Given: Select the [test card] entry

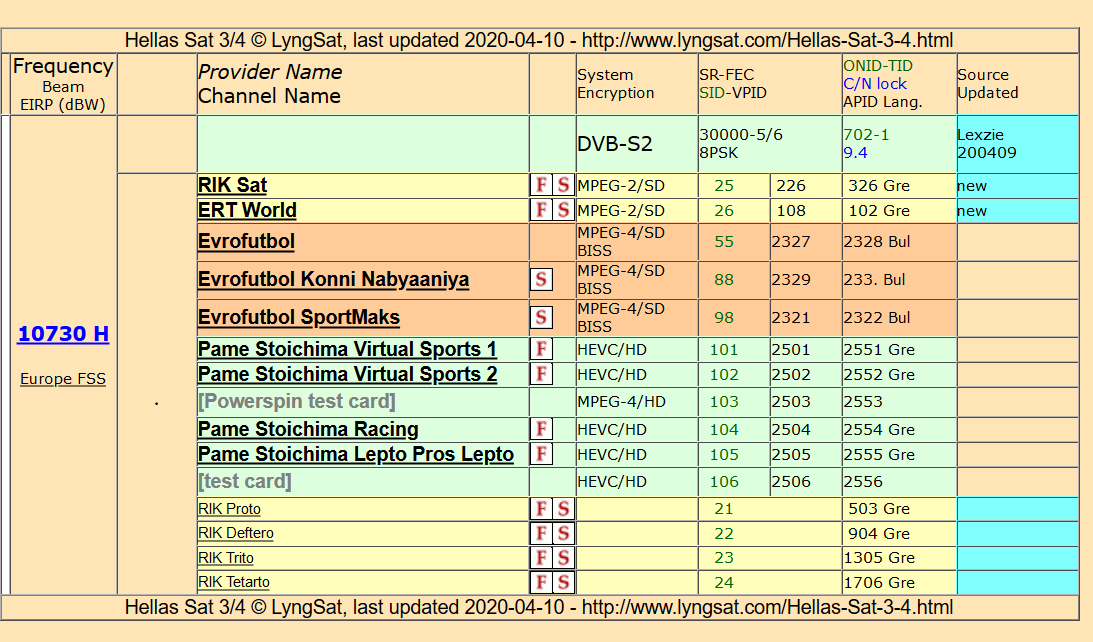Looking at the screenshot, I should tap(245, 482).
